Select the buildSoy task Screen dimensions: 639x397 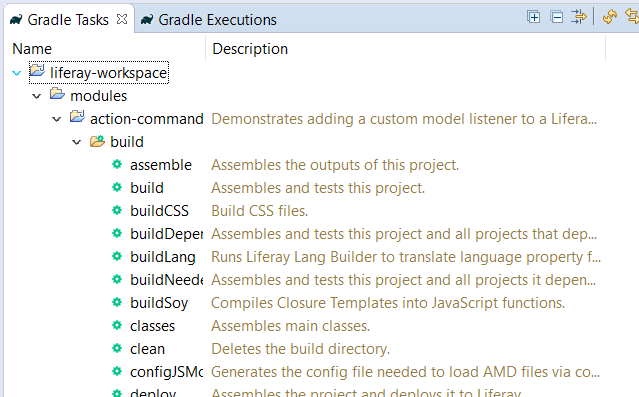159,303
